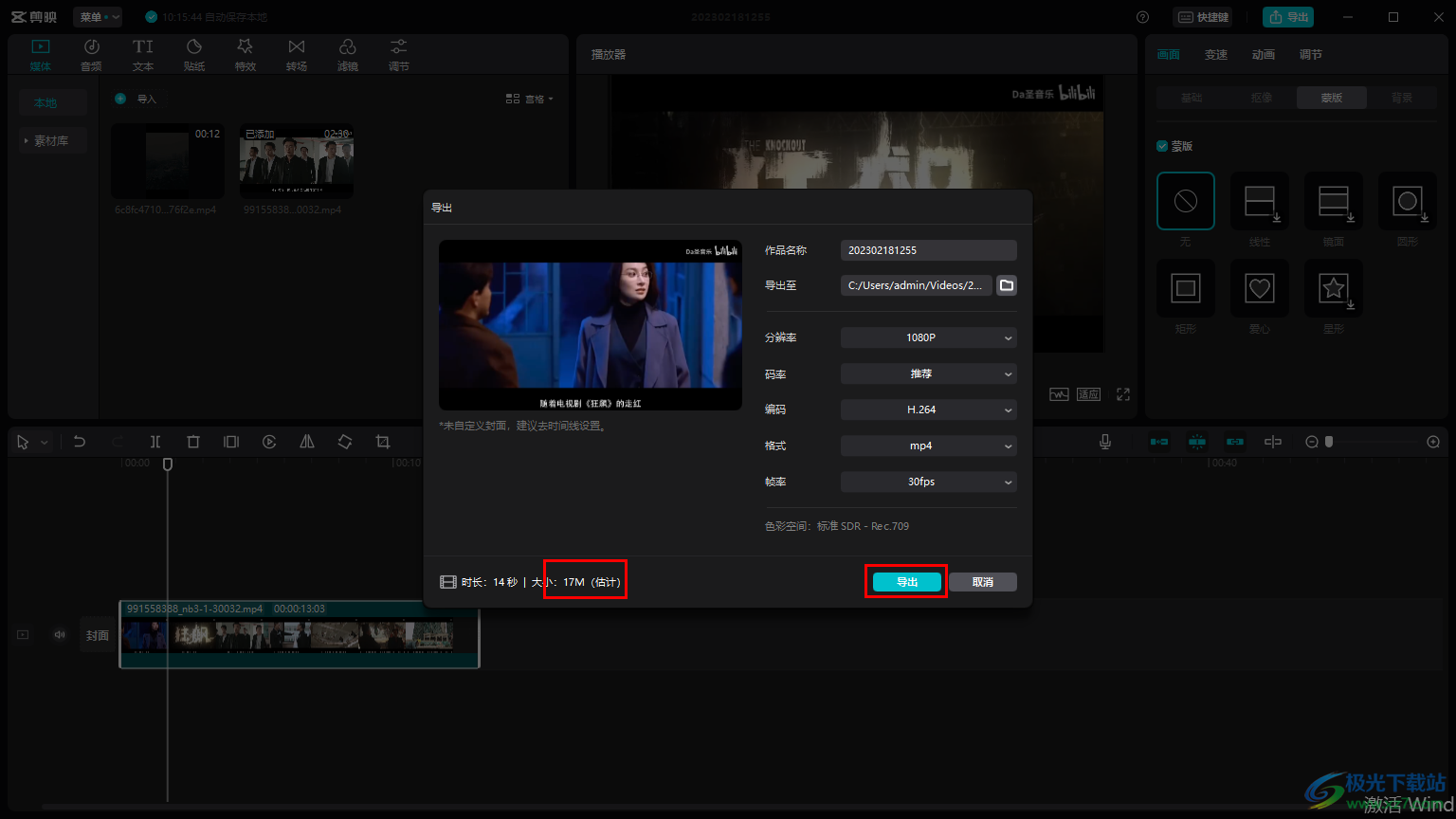
Task: Open the Adjust (调节) panel in top toolbar
Action: click(399, 55)
